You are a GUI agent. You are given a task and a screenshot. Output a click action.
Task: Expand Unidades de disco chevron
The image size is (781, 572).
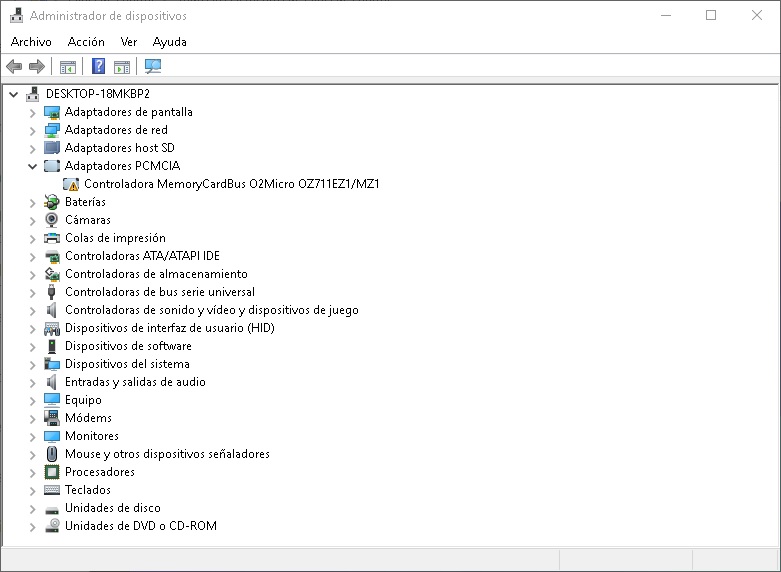click(32, 509)
